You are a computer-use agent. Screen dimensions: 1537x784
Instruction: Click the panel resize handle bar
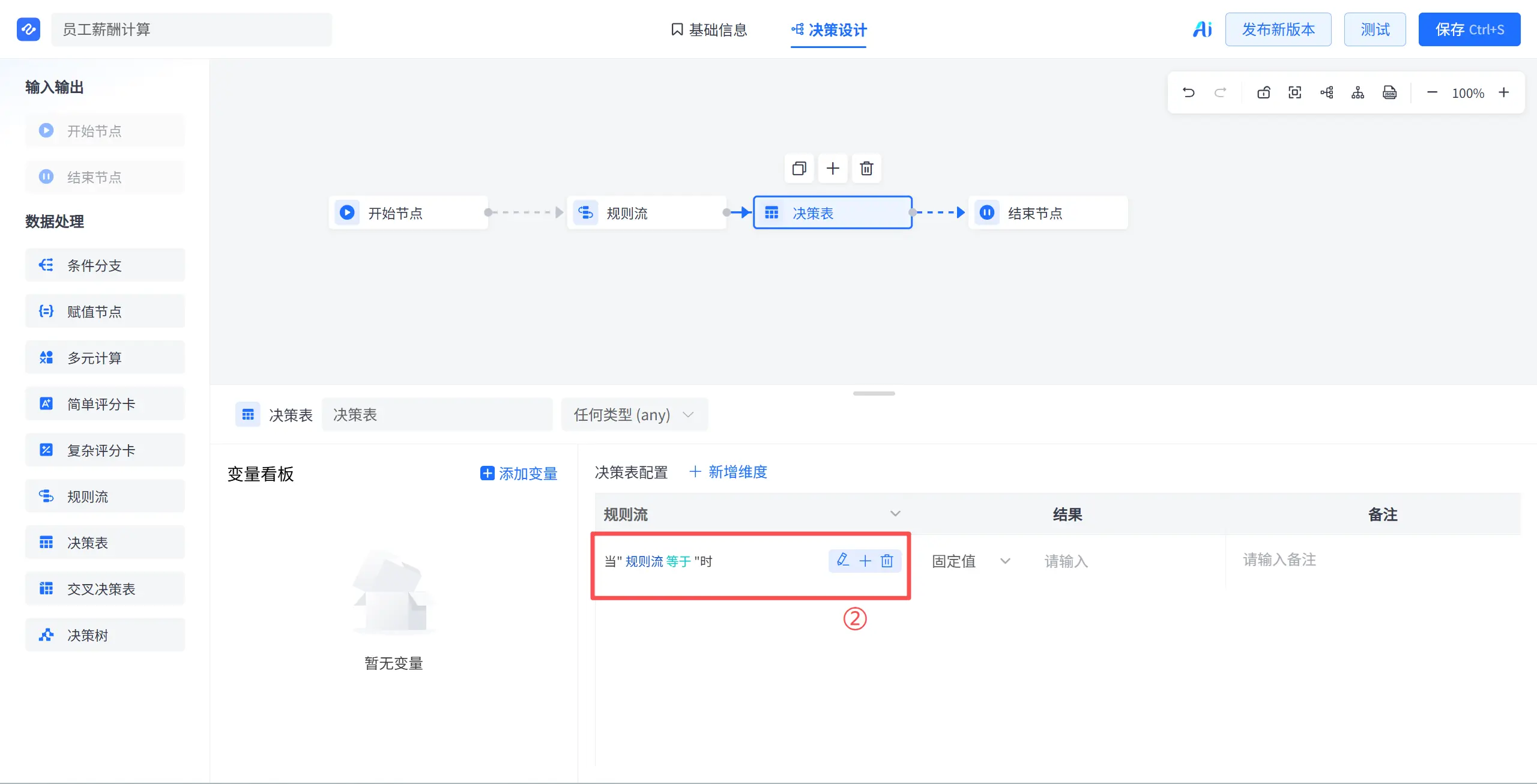coord(874,393)
